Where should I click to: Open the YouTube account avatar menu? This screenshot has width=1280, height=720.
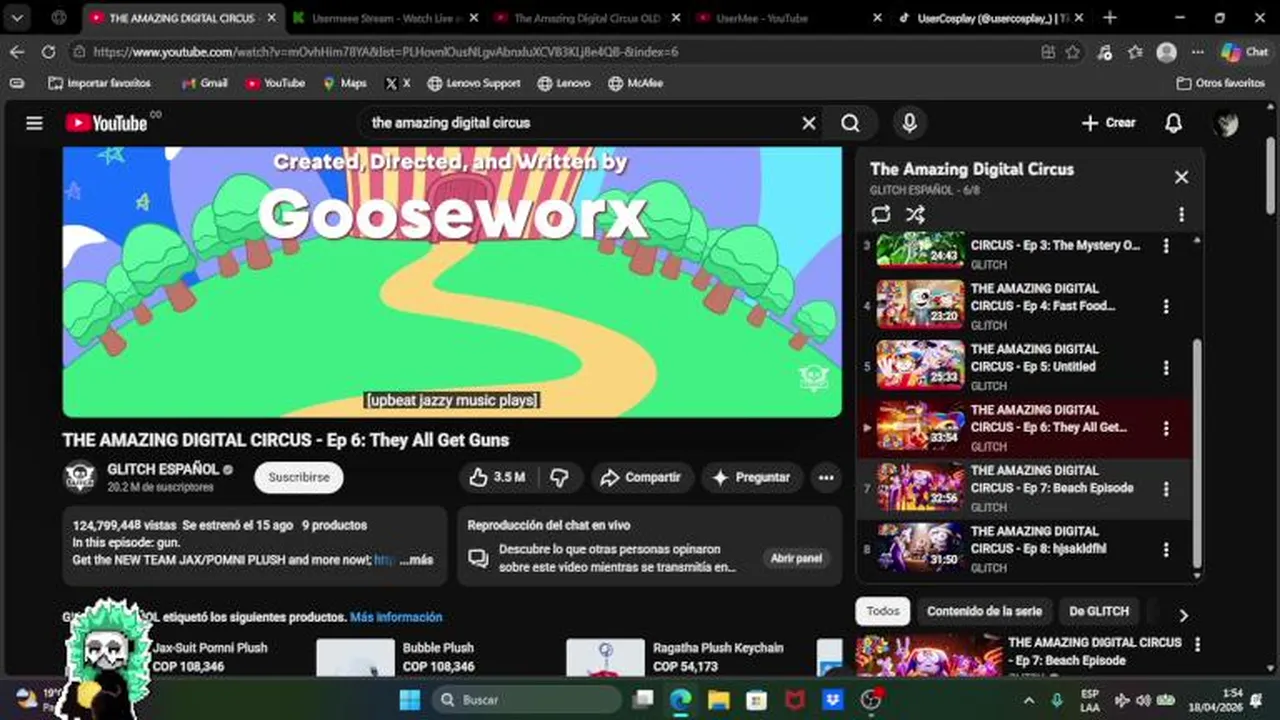pos(1226,123)
